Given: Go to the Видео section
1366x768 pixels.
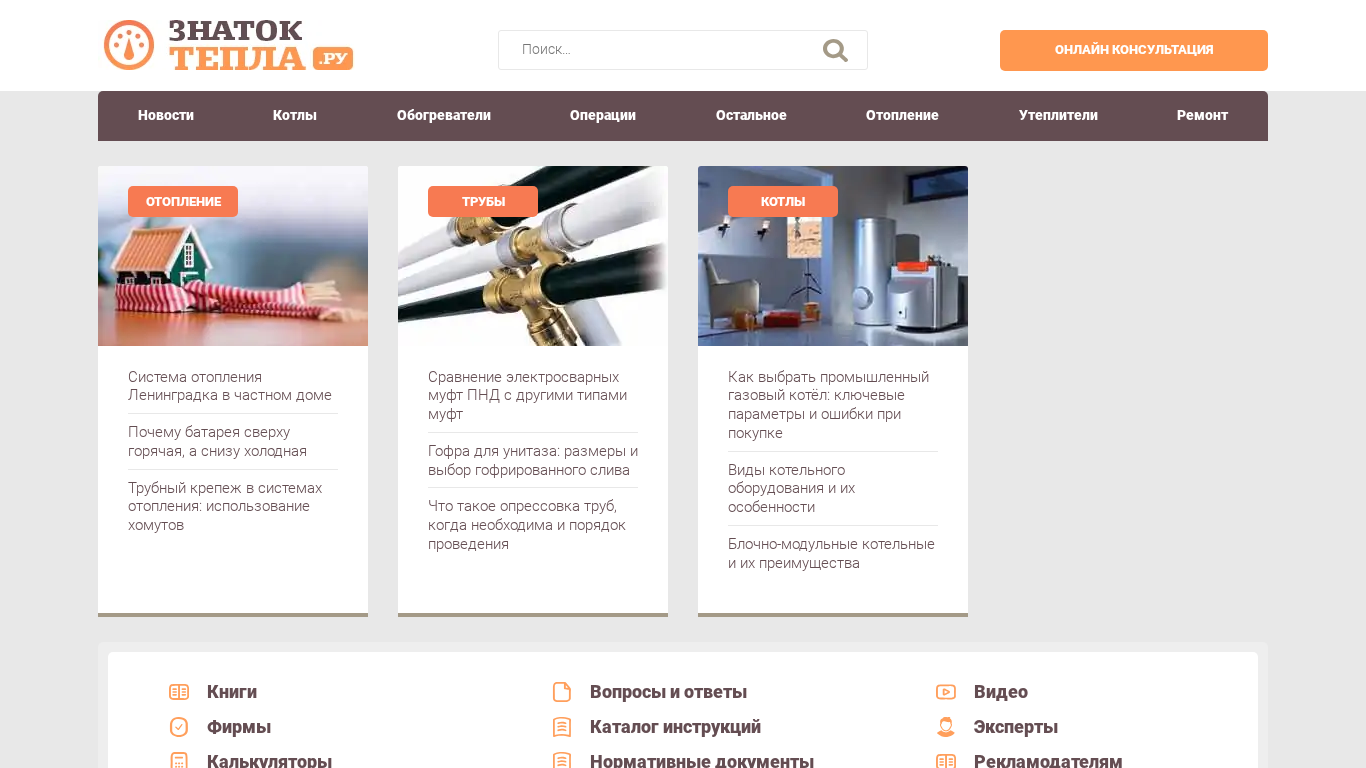Looking at the screenshot, I should (x=1001, y=692).
